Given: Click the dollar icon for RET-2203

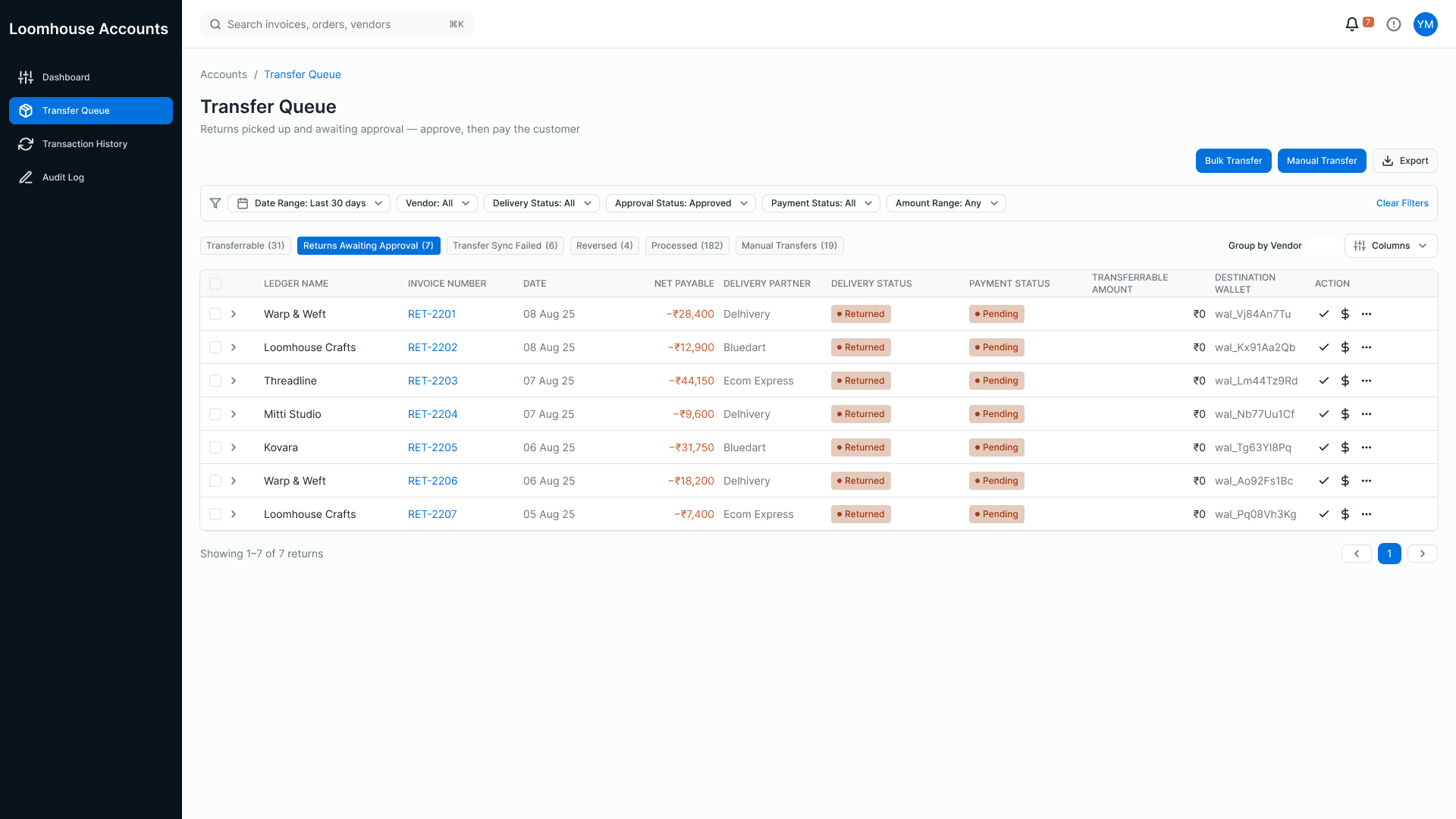Looking at the screenshot, I should [1345, 381].
